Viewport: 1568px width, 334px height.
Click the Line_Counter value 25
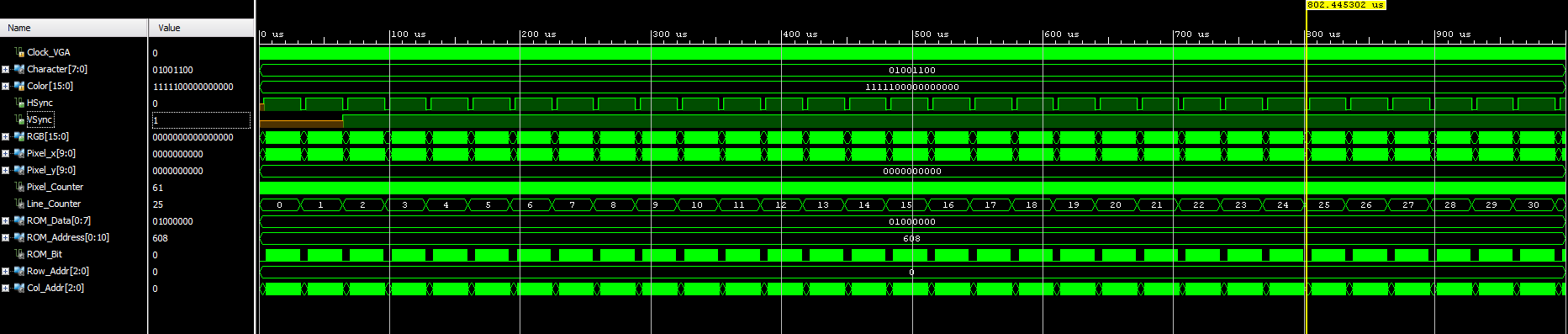(157, 204)
